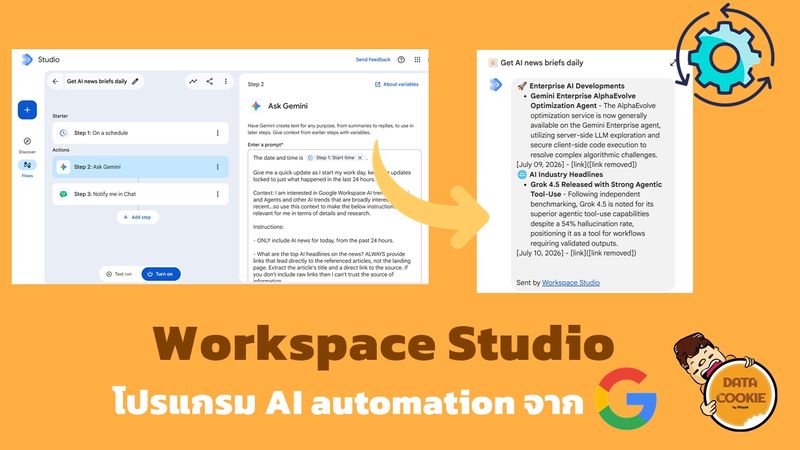Select Step 3: Notify me in Chat
Image resolution: width=800 pixels, height=450 pixels.
pyautogui.click(x=140, y=194)
